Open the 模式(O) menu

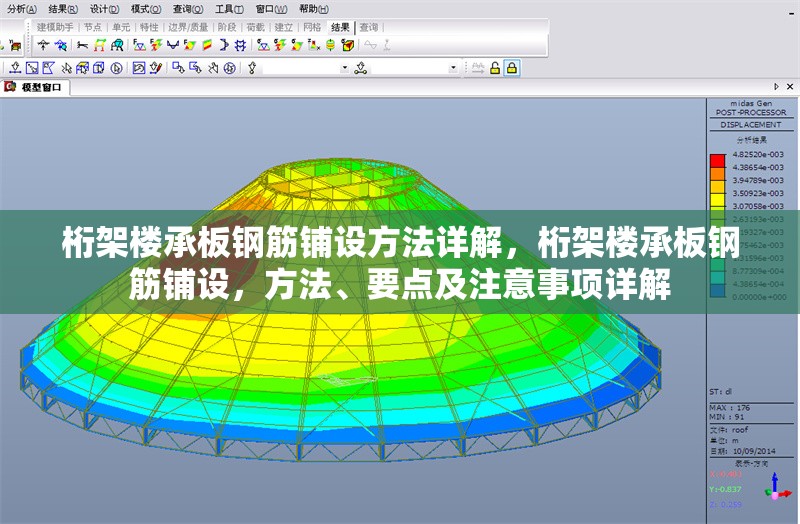(x=146, y=9)
